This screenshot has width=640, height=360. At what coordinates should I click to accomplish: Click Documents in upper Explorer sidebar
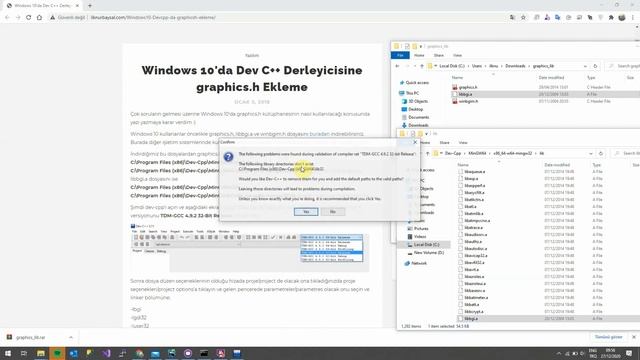pos(418,117)
